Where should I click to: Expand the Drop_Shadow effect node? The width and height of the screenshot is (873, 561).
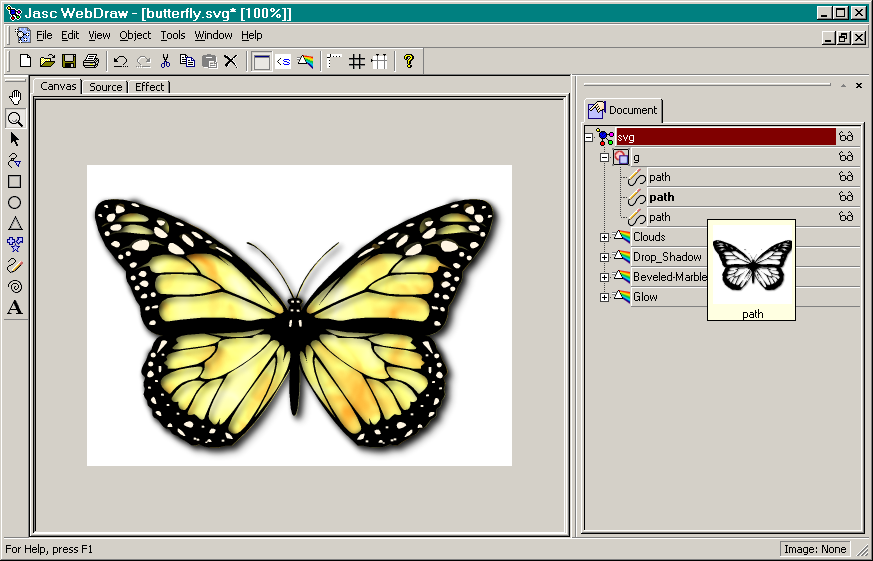604,257
